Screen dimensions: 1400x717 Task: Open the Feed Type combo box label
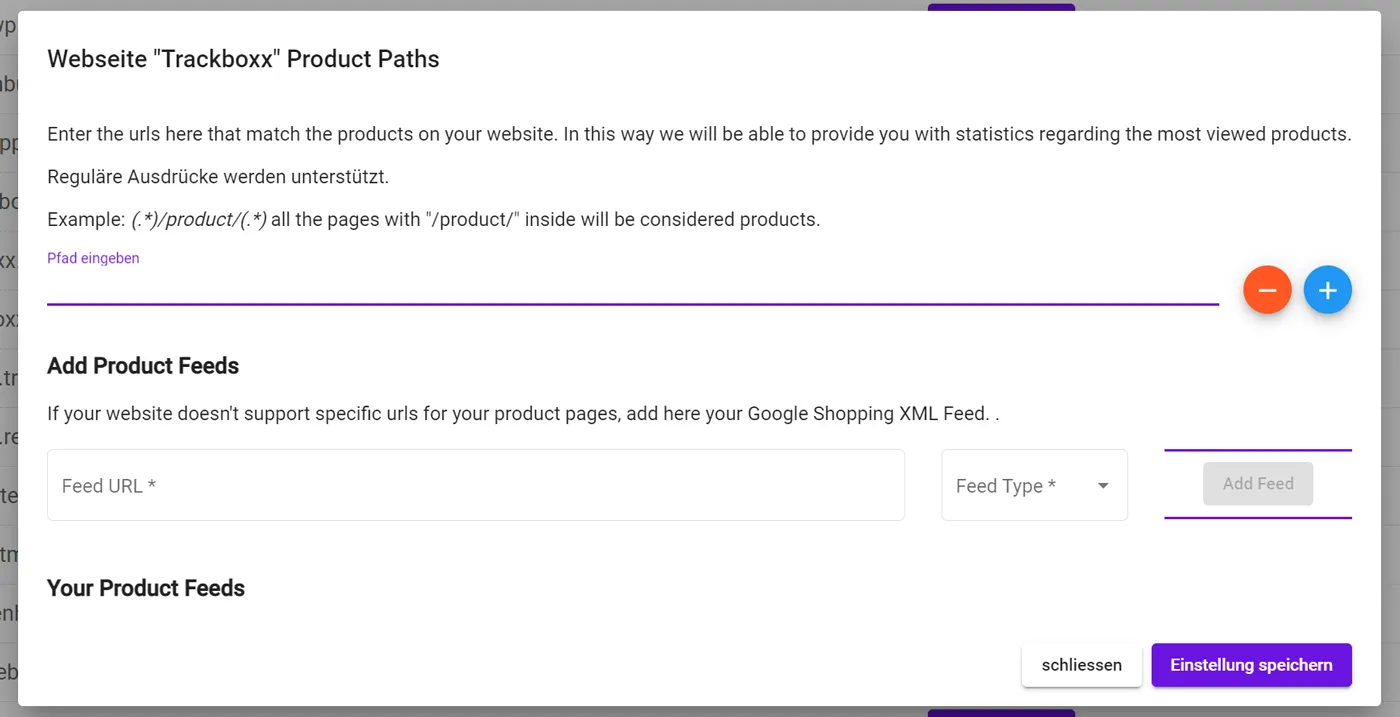pyautogui.click(x=1006, y=486)
